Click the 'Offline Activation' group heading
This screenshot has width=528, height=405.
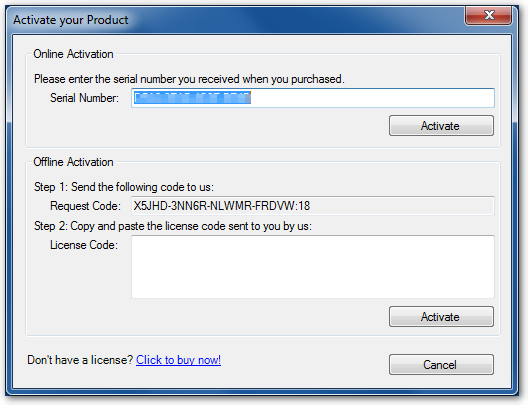(73, 162)
